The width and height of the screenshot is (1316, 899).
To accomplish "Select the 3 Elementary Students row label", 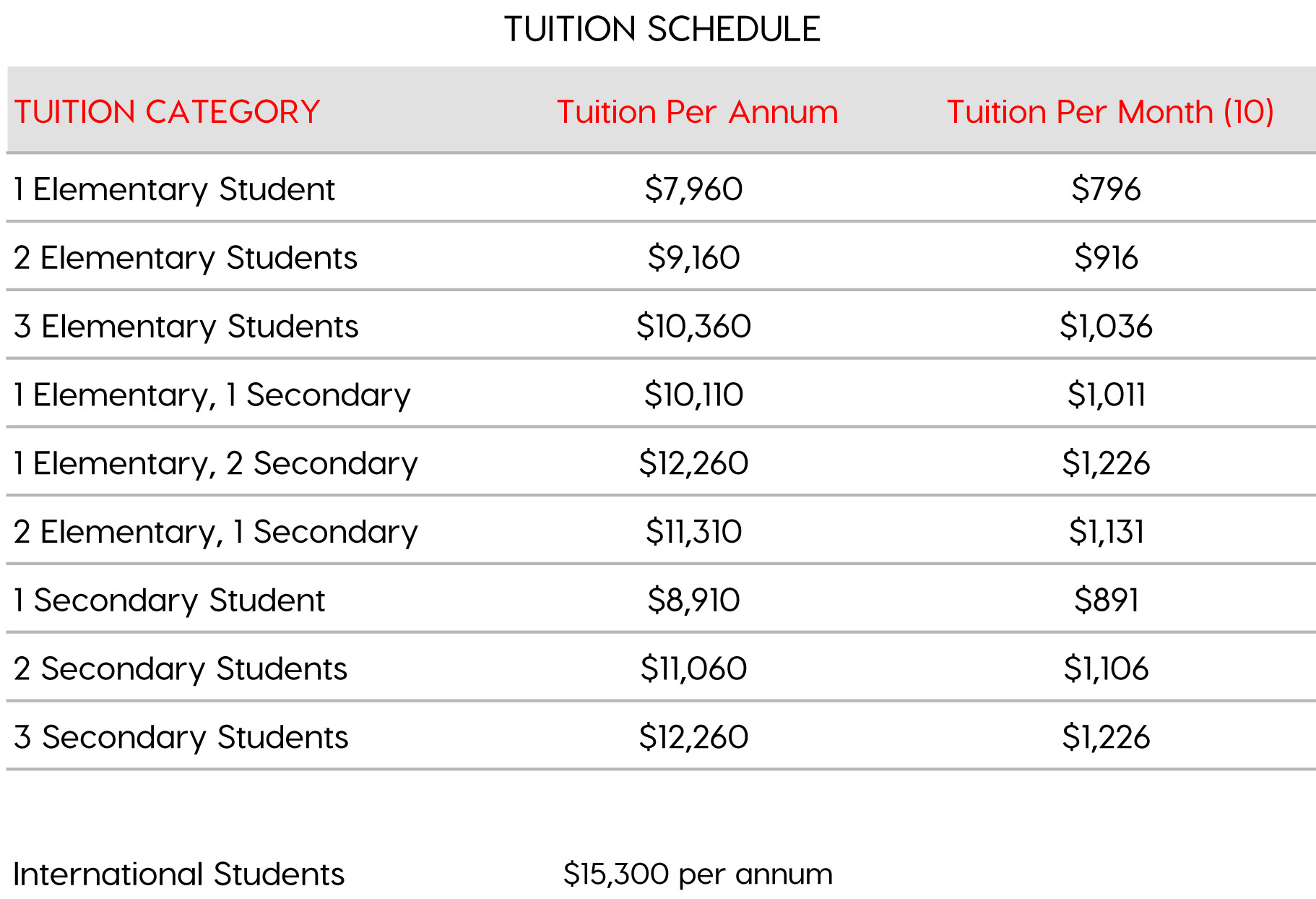I will point(186,327).
